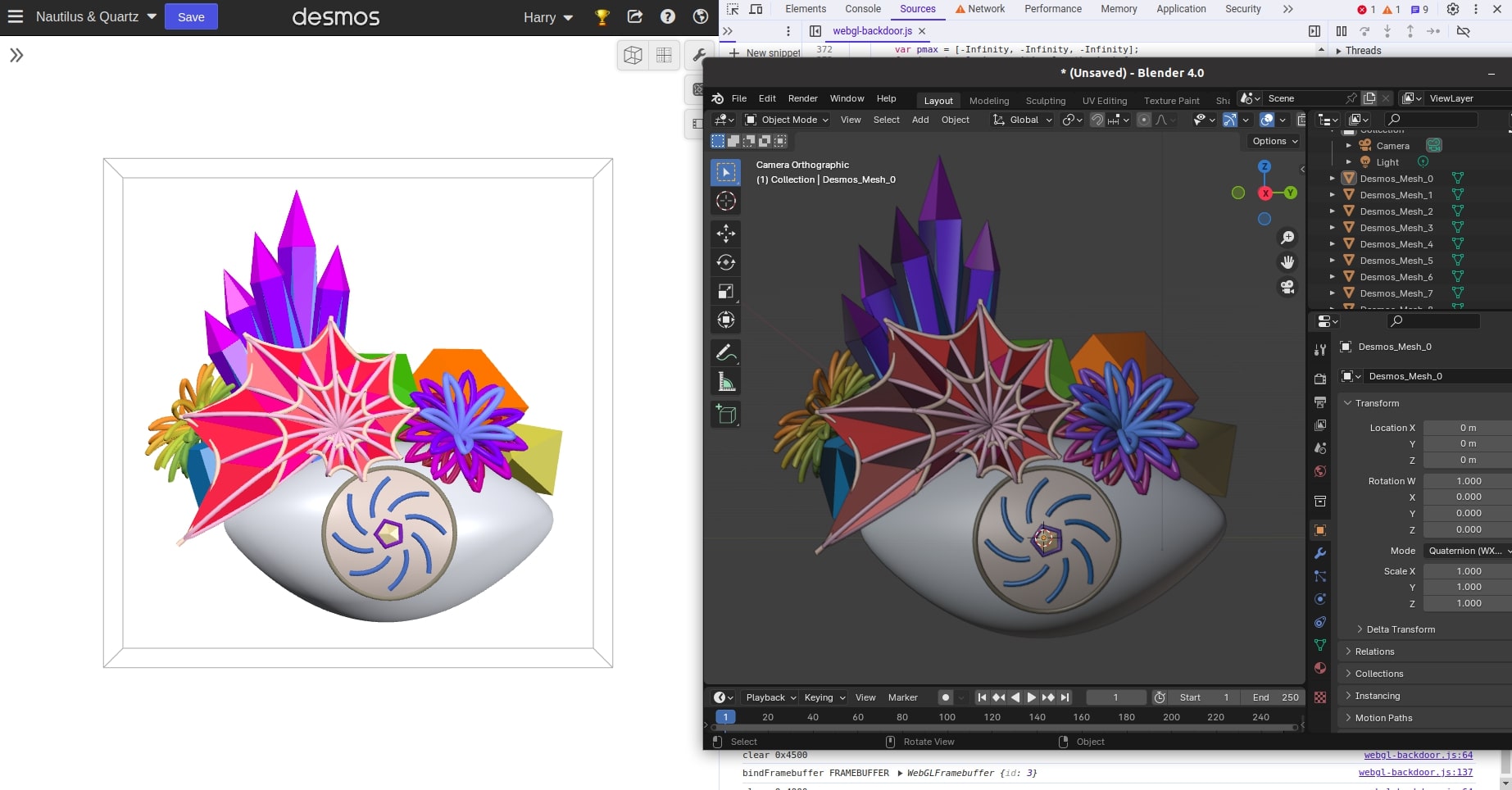
Task: Select the Scale tool in Blender
Action: [x=725, y=291]
